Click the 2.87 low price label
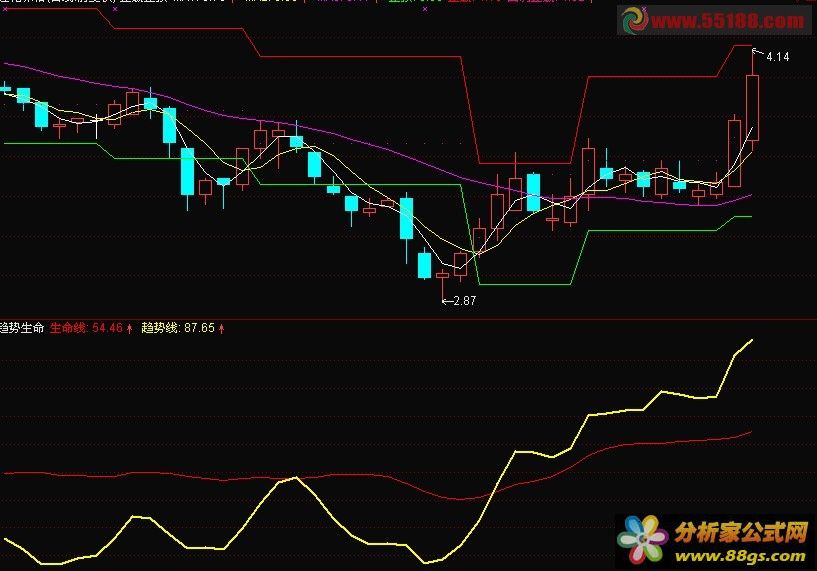The width and height of the screenshot is (817, 571). [x=465, y=301]
